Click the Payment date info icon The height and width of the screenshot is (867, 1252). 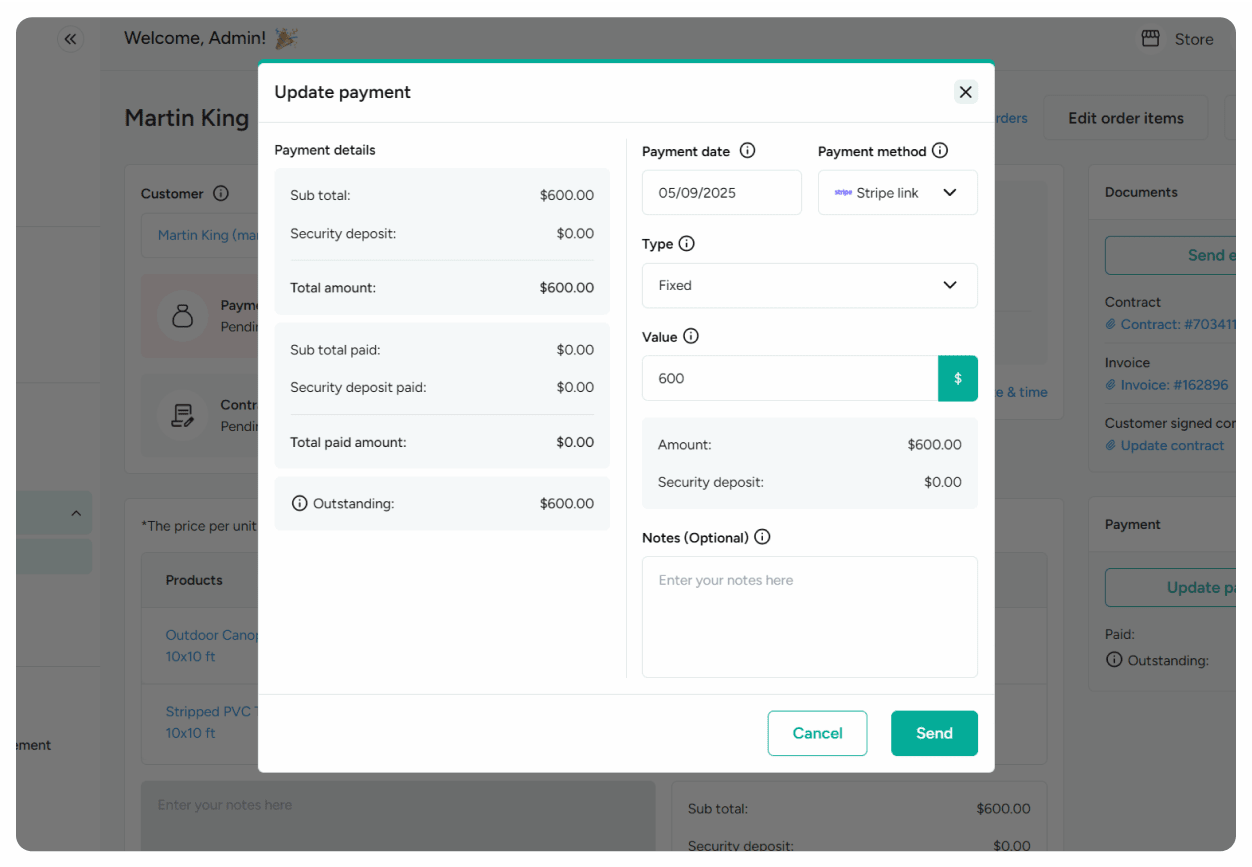click(747, 150)
